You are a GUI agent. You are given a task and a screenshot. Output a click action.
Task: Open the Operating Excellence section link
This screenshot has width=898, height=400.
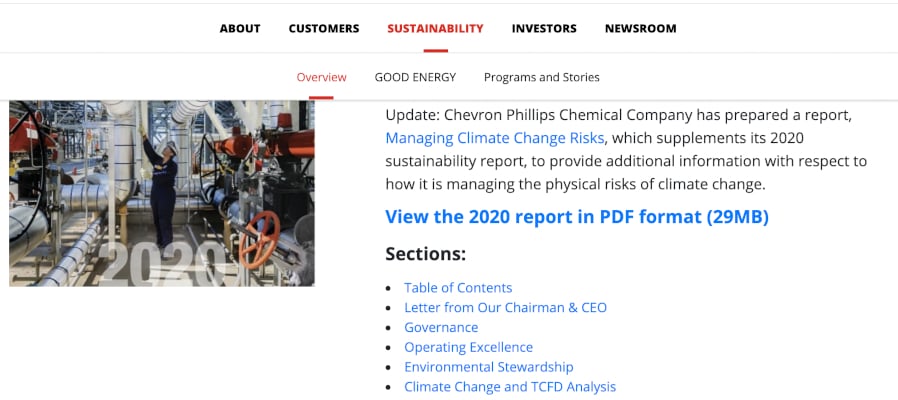click(x=468, y=347)
